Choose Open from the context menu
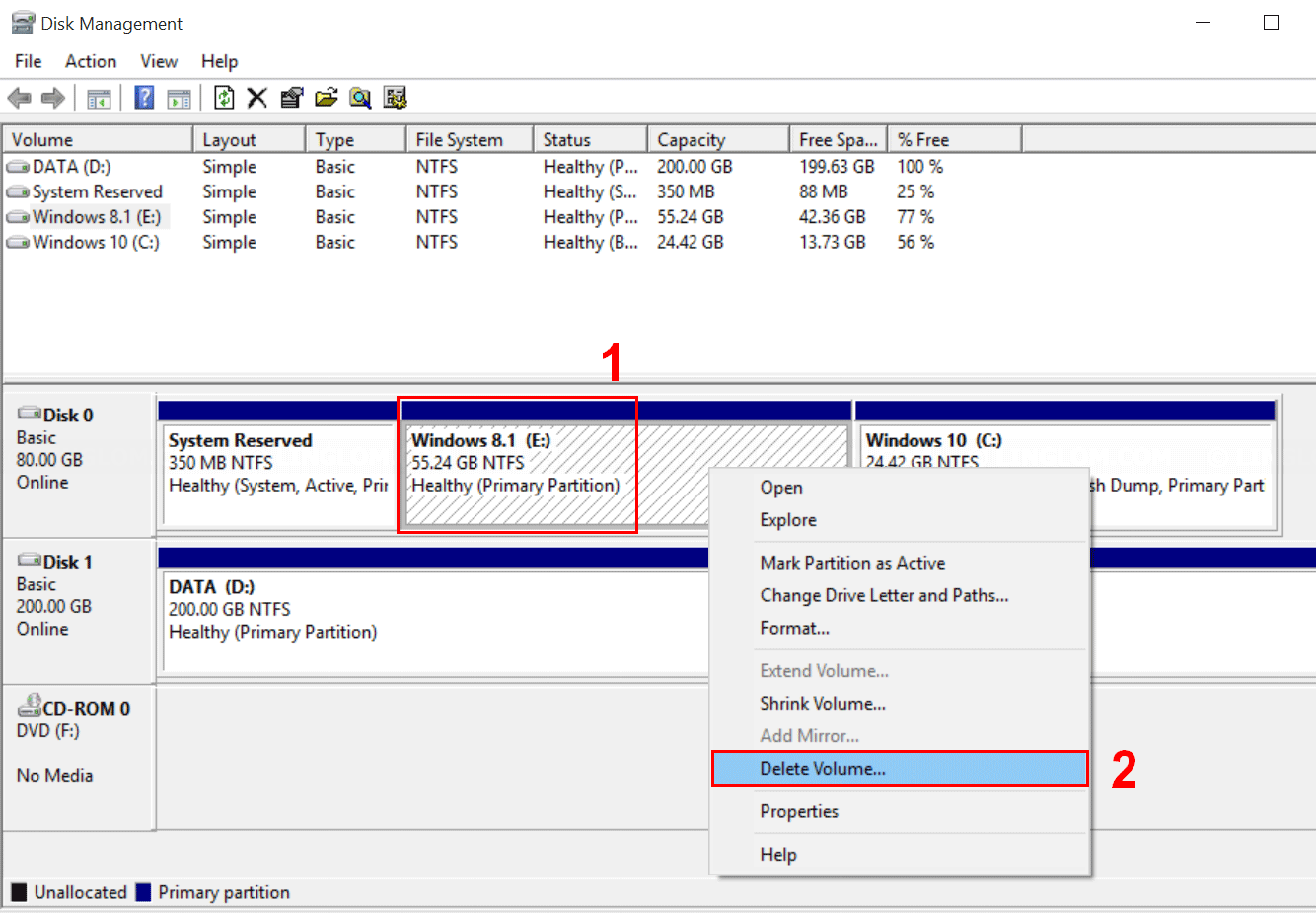 click(900, 488)
